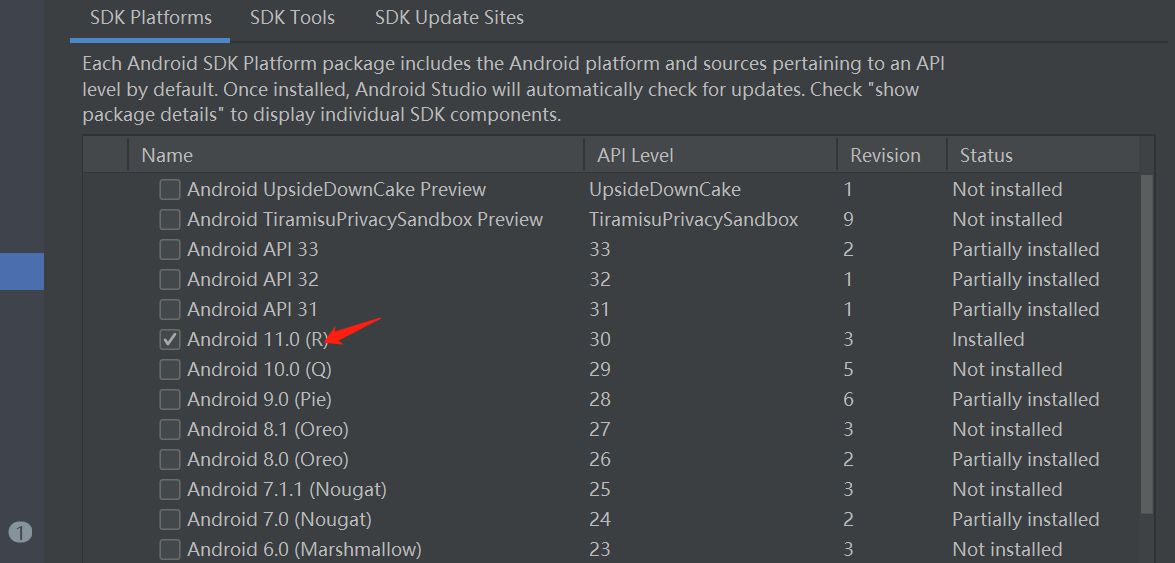The image size is (1175, 563).
Task: Check the Android 10.0 (Q) checkbox
Action: coord(170,370)
